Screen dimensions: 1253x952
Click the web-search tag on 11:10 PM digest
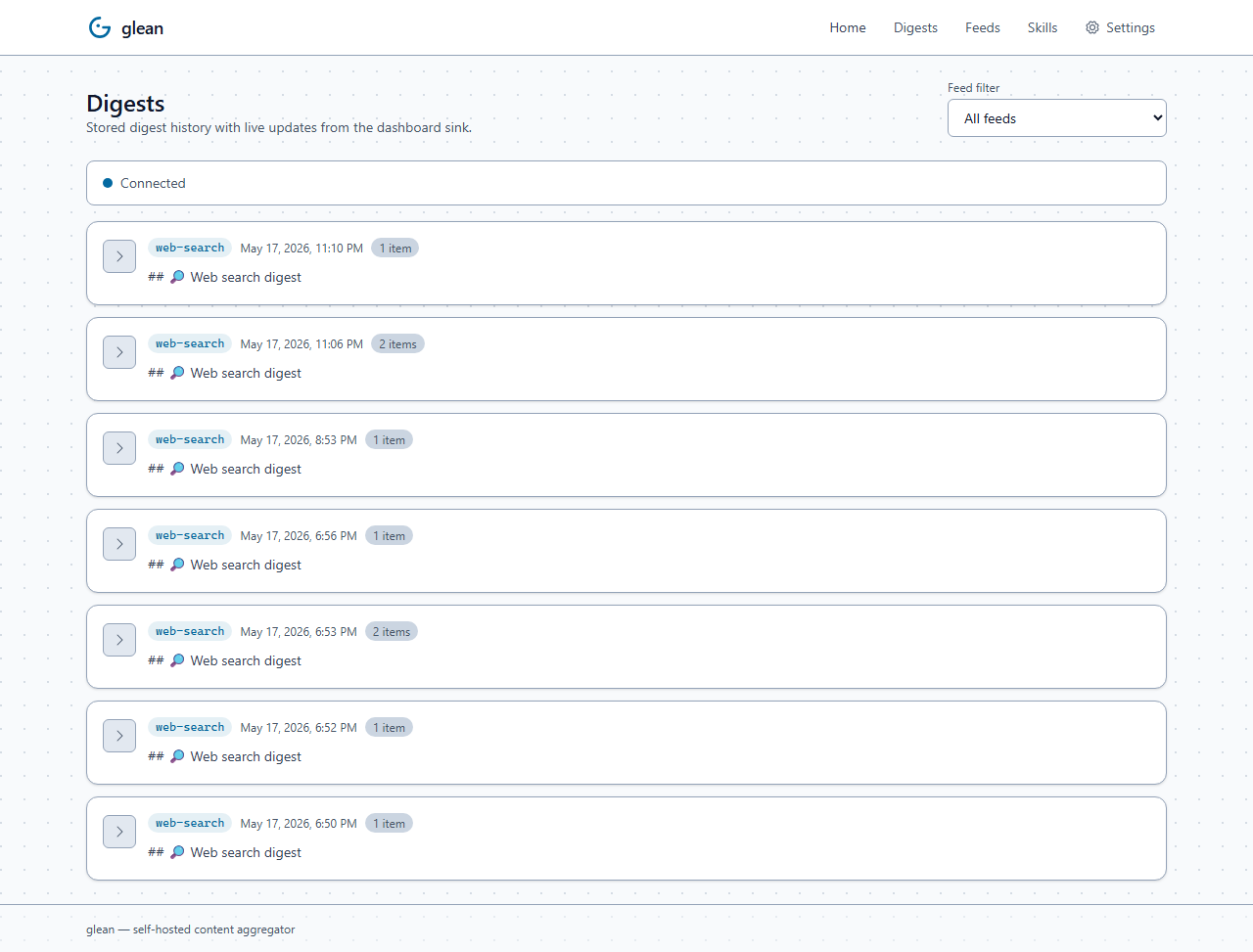tap(190, 248)
